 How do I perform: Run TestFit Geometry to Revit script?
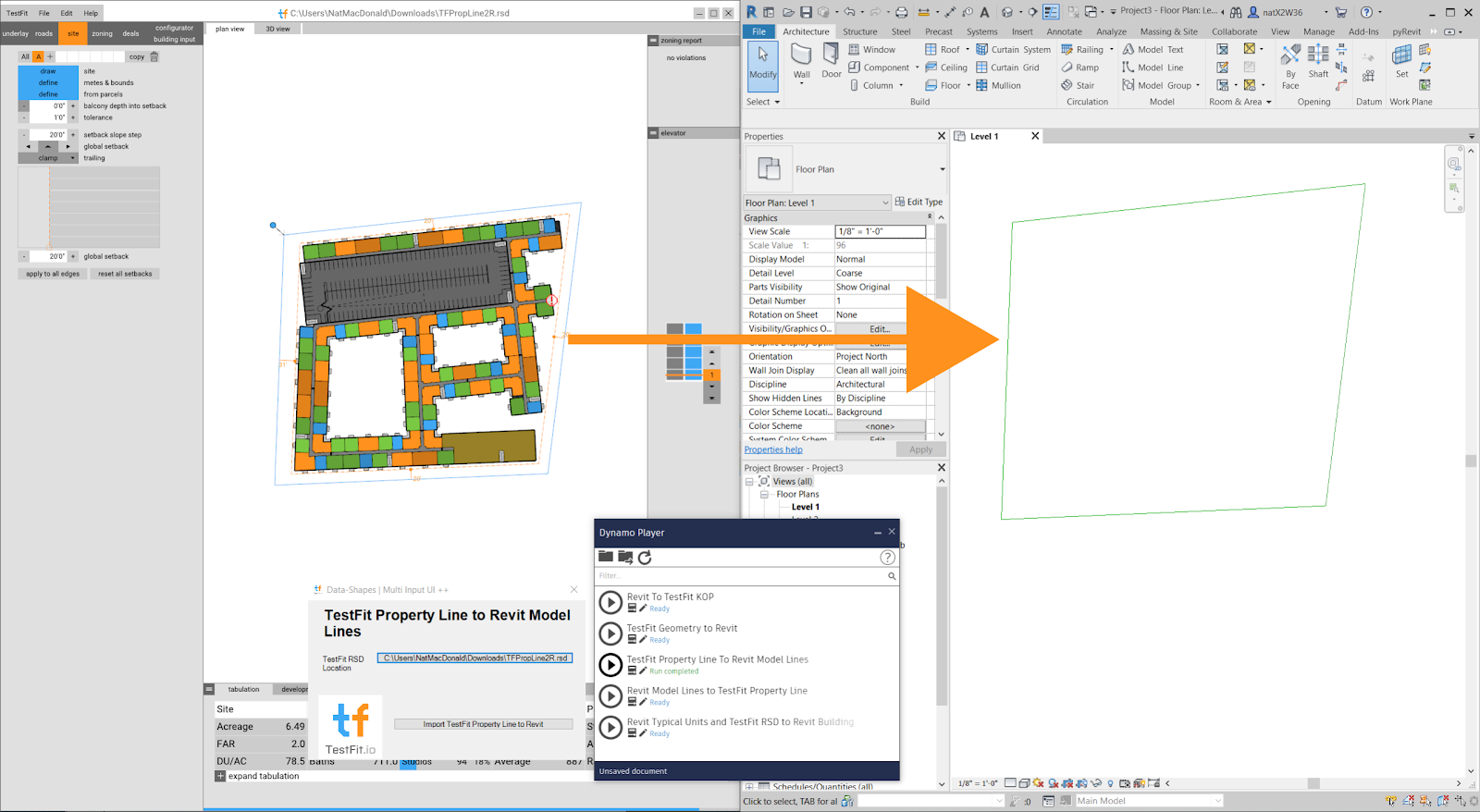point(610,634)
